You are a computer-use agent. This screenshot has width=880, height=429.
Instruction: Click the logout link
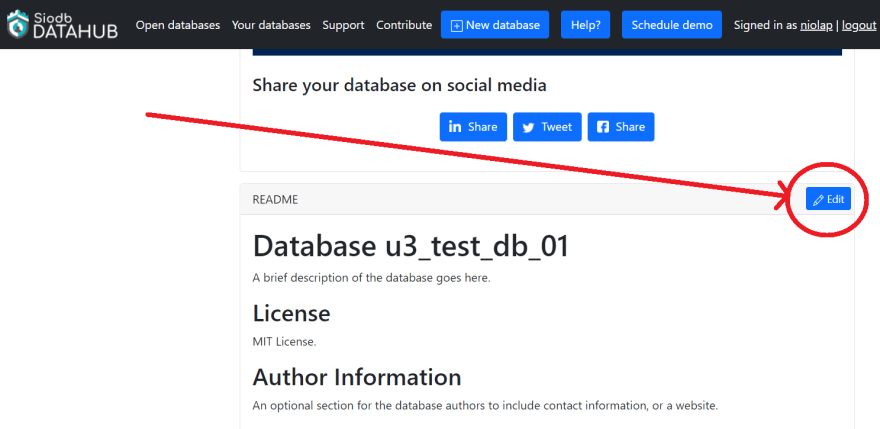click(859, 25)
